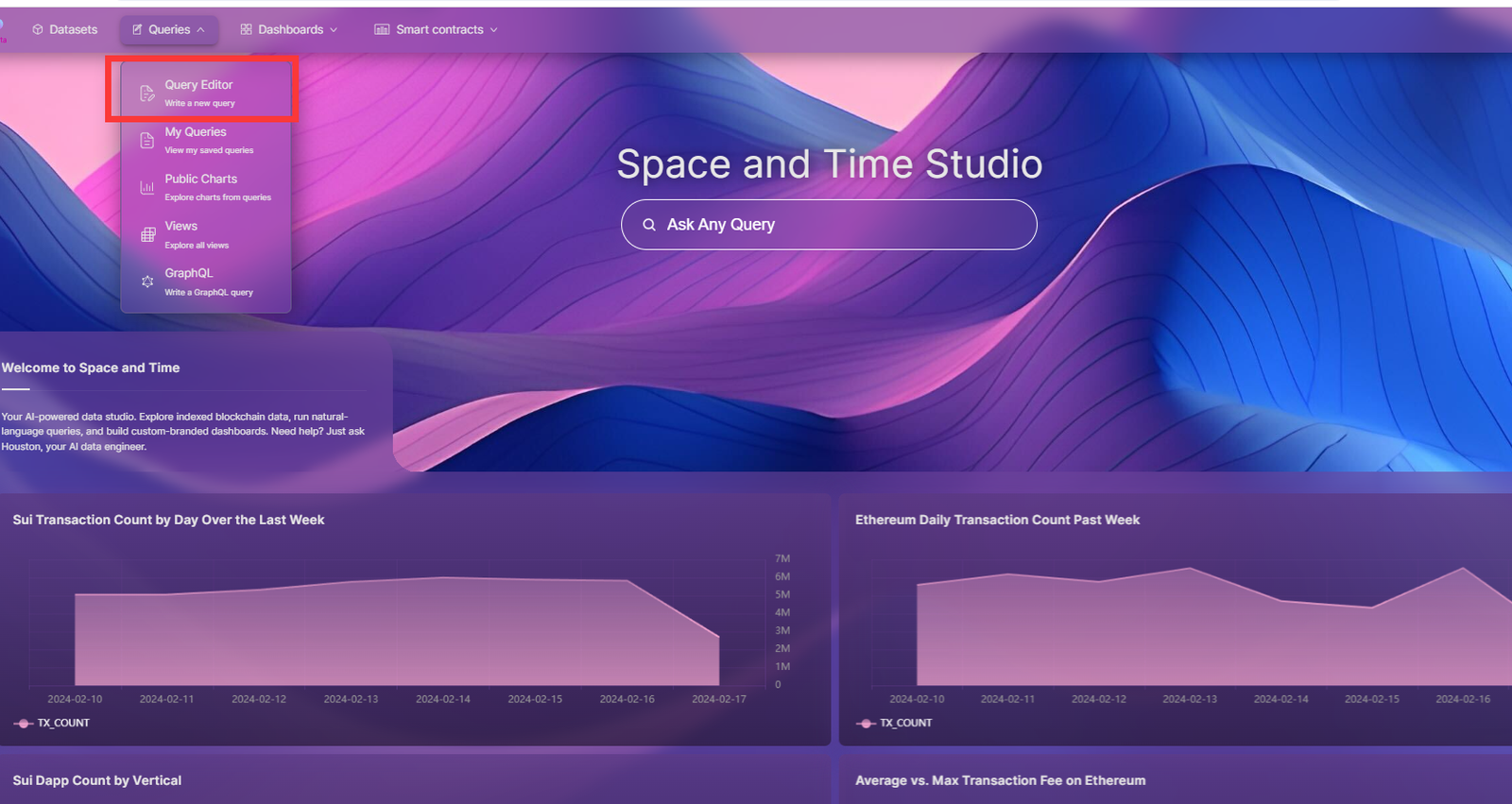The width and height of the screenshot is (1512, 804).
Task: Open the GraphQL menu entry
Action: coord(206,282)
